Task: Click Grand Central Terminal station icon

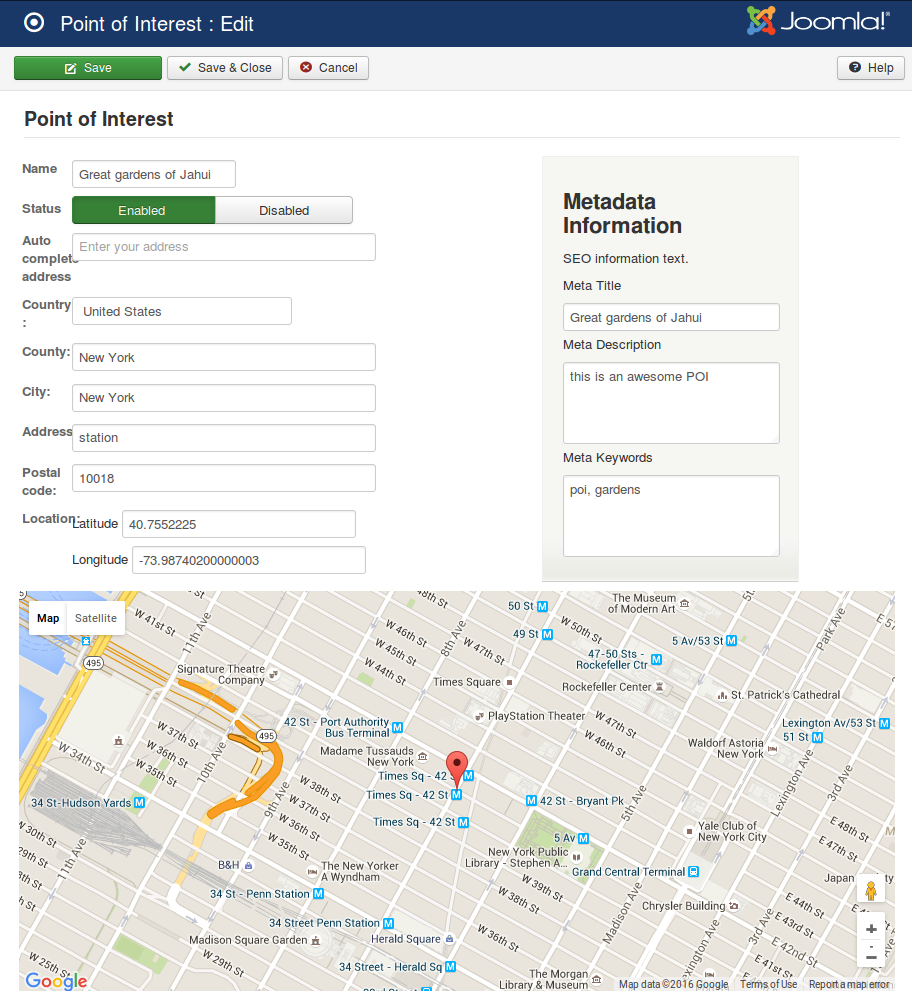Action: (x=694, y=871)
